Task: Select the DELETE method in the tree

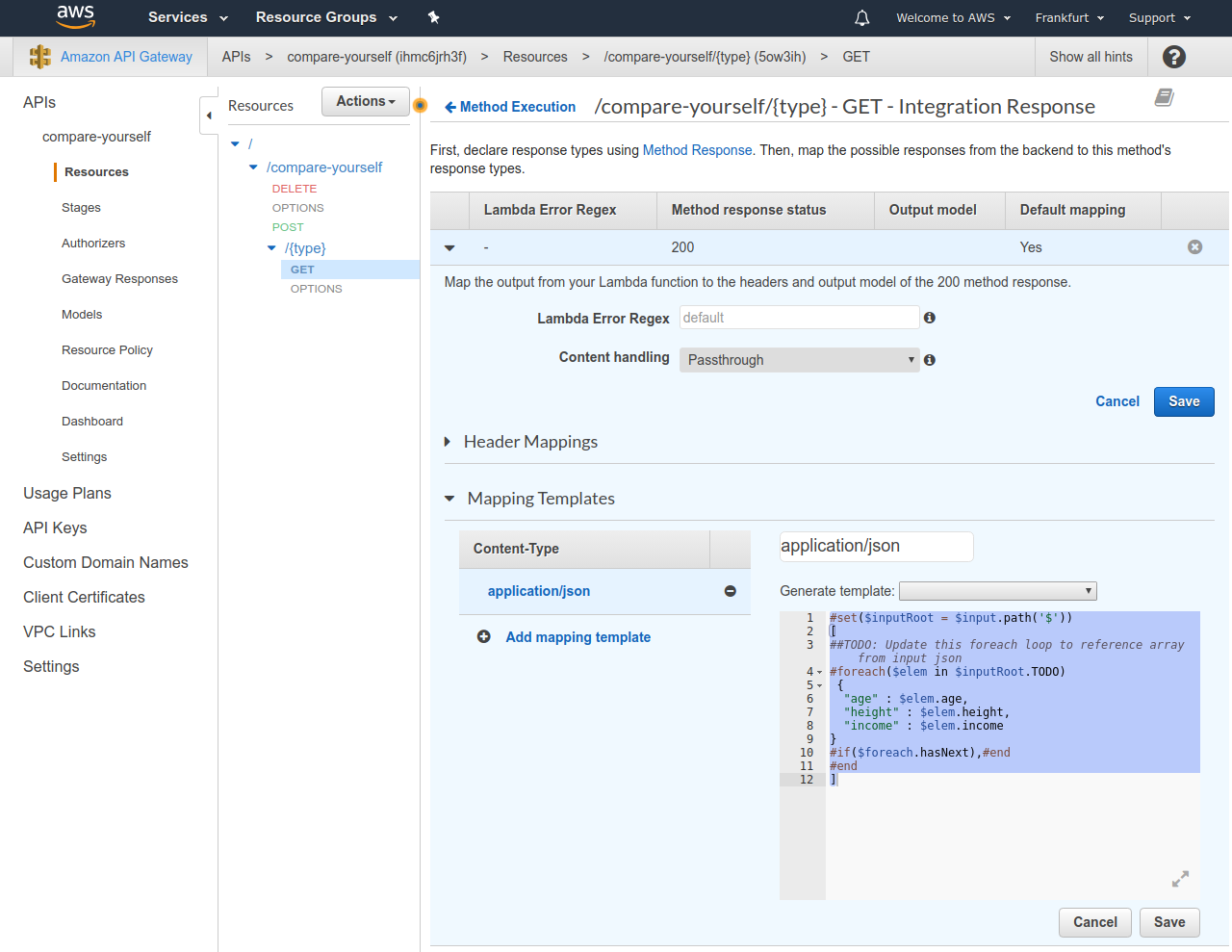Action: point(295,189)
